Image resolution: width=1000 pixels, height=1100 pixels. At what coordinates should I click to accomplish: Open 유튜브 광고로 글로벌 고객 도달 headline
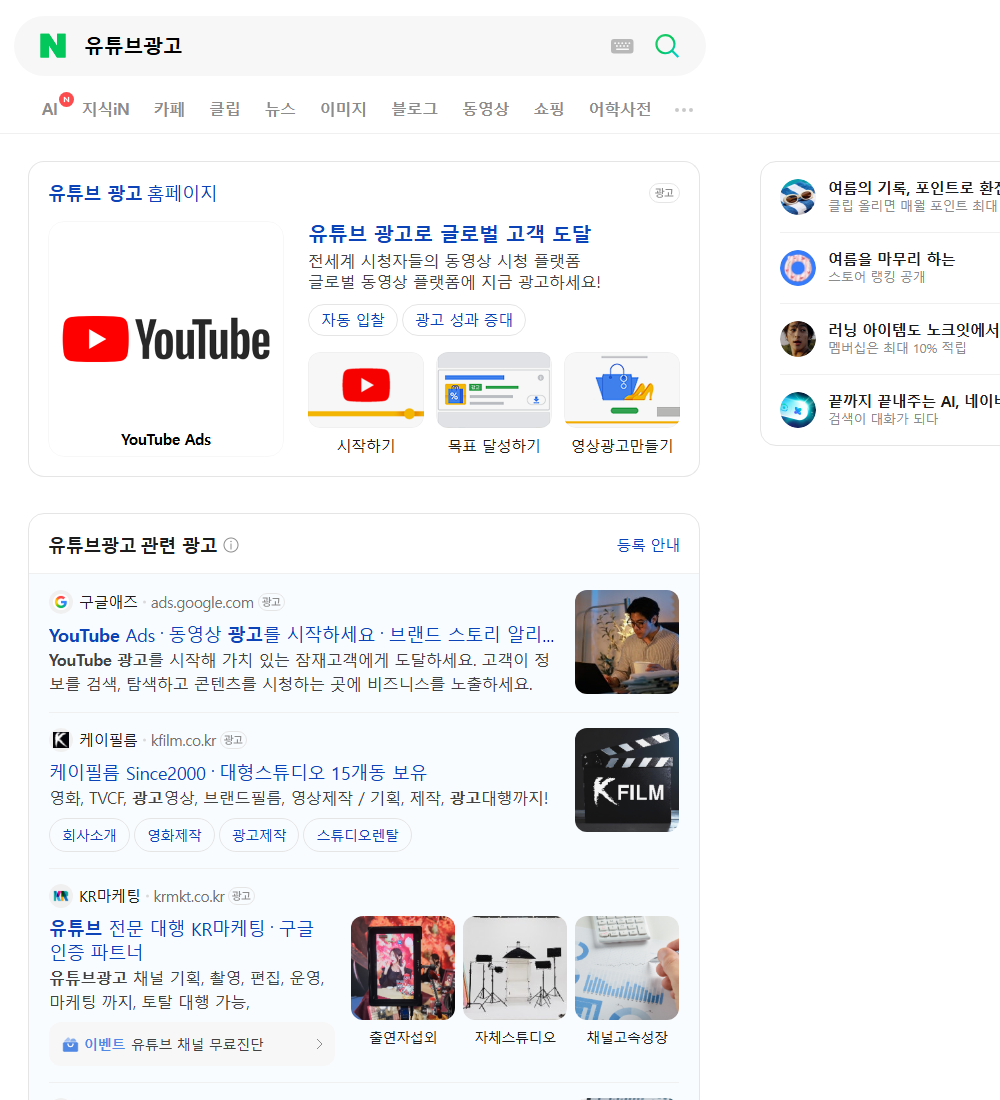click(x=450, y=234)
